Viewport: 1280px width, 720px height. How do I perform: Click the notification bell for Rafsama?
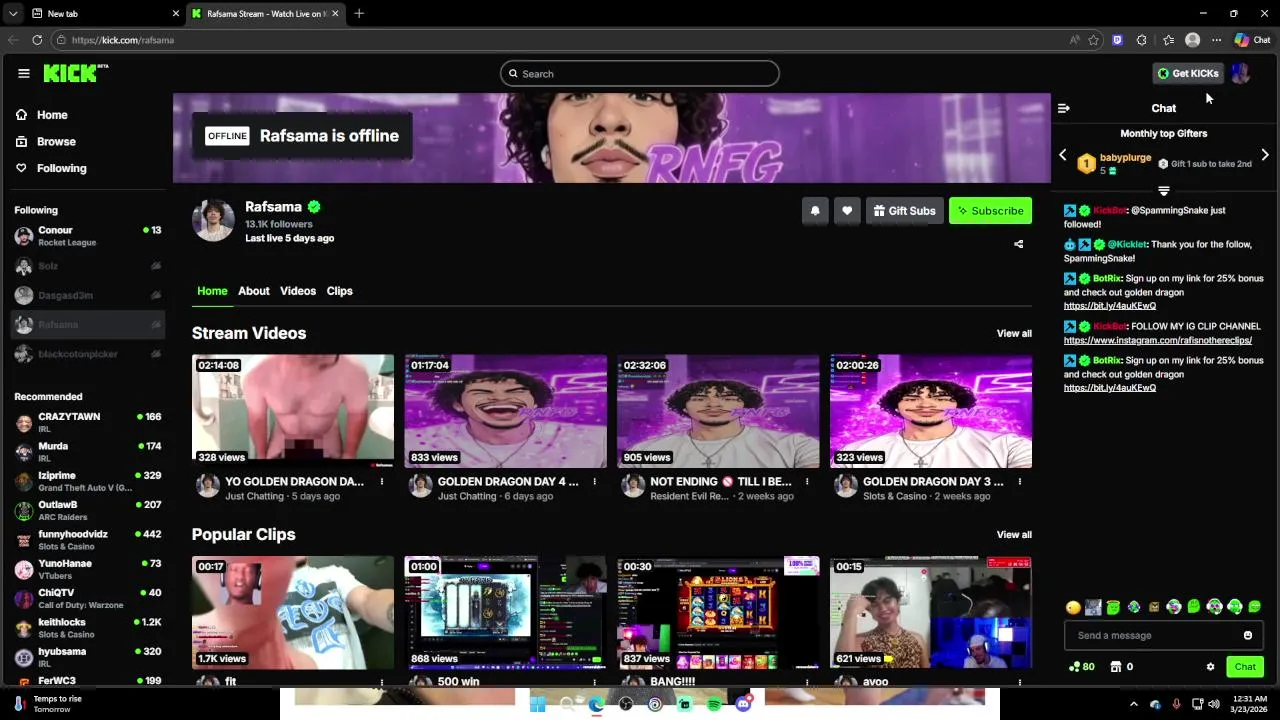click(815, 211)
